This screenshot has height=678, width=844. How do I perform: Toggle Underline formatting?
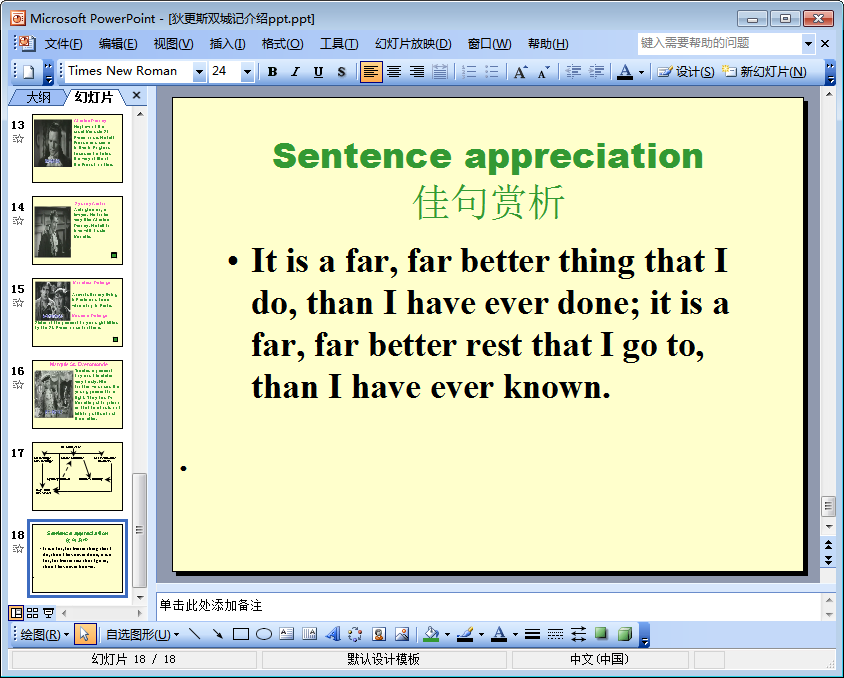[318, 72]
